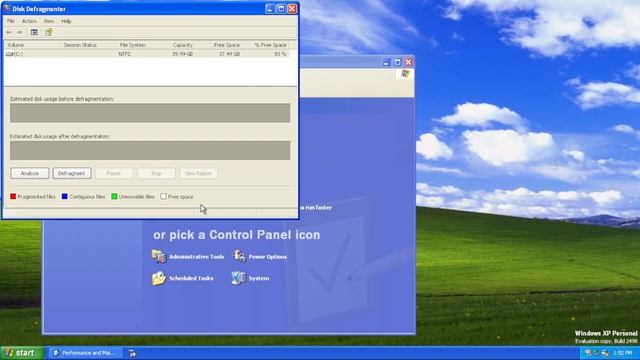Click the 93 % free space cell

(x=280, y=54)
